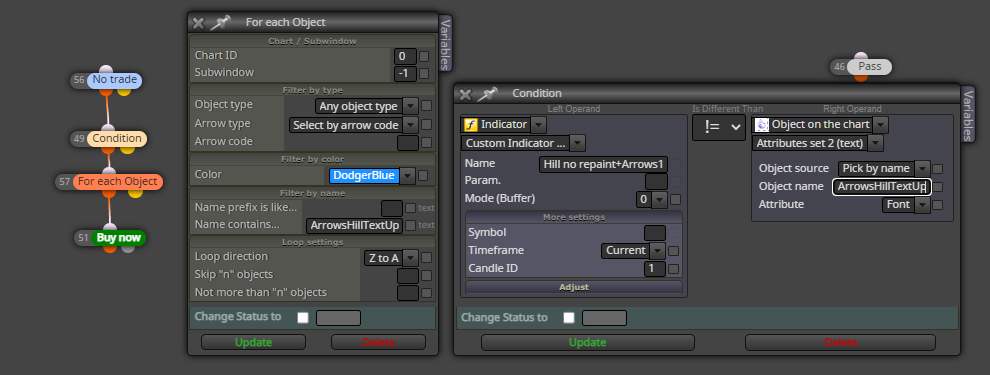Click the Adjust bar
This screenshot has width=990, height=375.
pyautogui.click(x=574, y=287)
